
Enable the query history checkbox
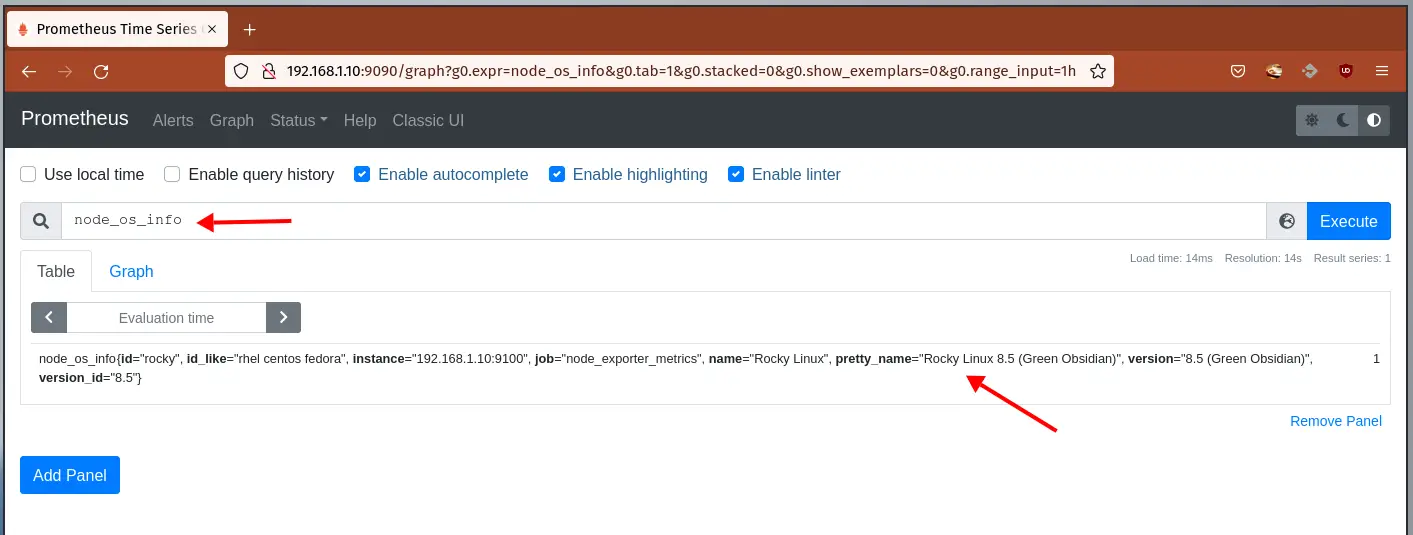(x=172, y=174)
